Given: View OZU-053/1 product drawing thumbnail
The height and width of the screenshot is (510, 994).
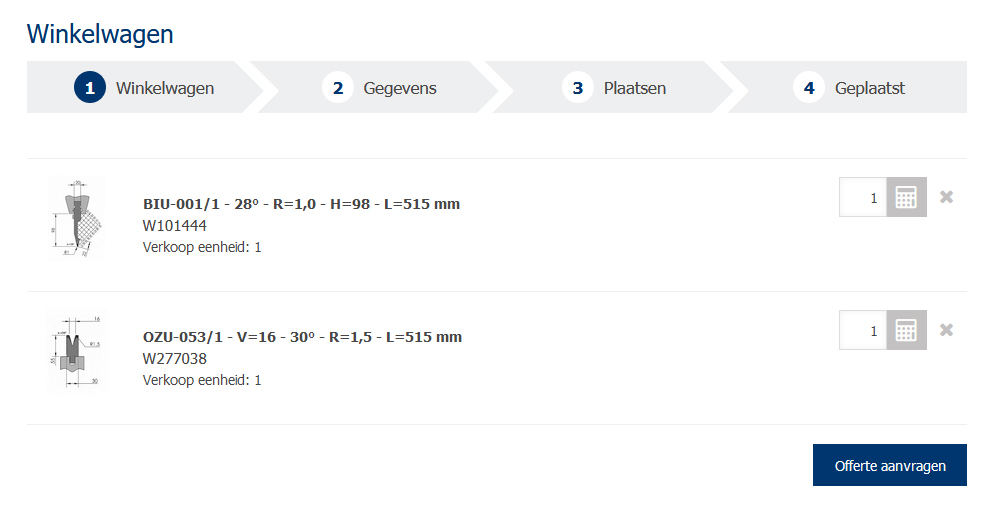Looking at the screenshot, I should coord(76,350).
